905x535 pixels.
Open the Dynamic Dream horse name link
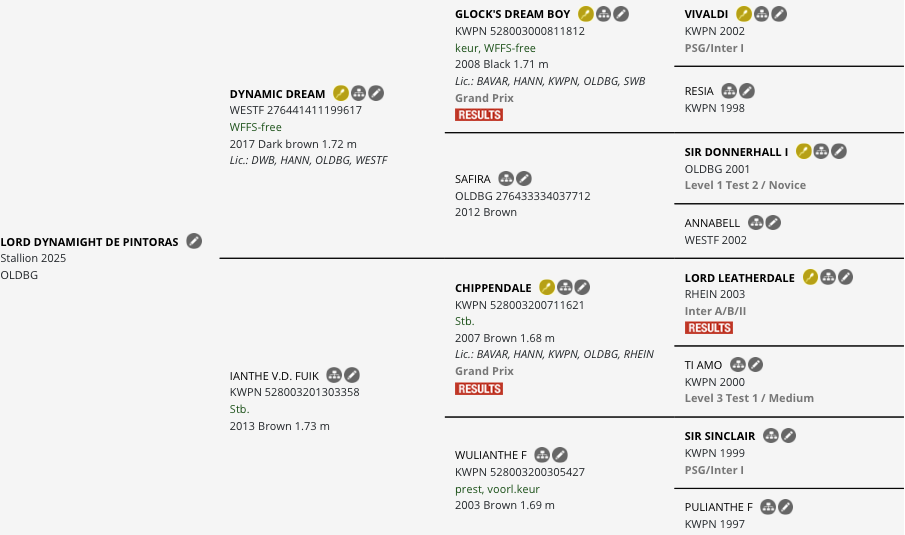coord(278,94)
